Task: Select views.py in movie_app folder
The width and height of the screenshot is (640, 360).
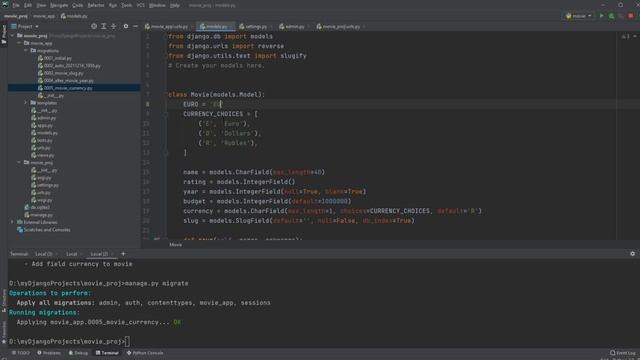Action: point(45,155)
